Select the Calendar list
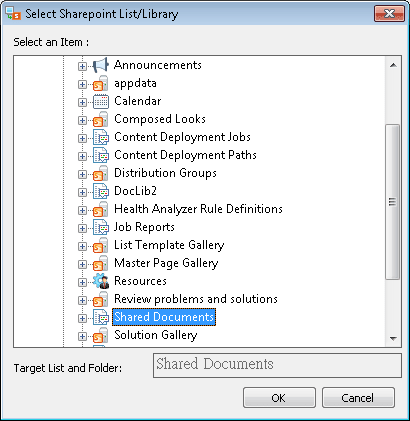The height and width of the screenshot is (421, 410). point(138,101)
